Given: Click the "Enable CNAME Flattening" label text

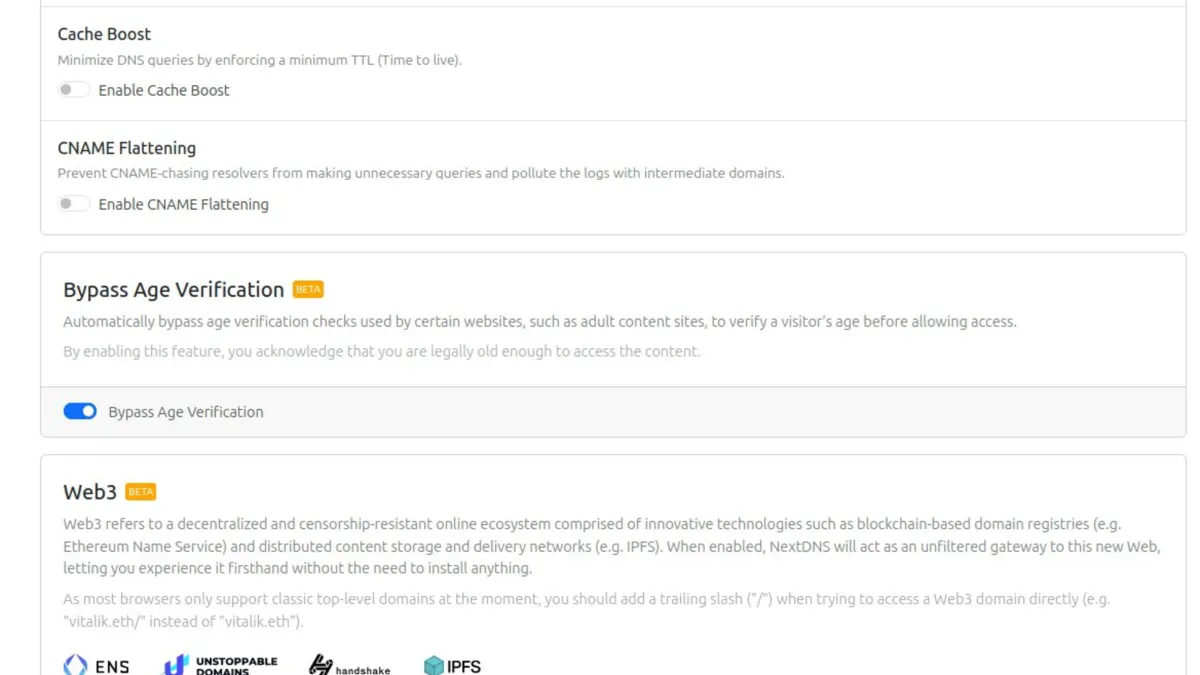Looking at the screenshot, I should 183,204.
